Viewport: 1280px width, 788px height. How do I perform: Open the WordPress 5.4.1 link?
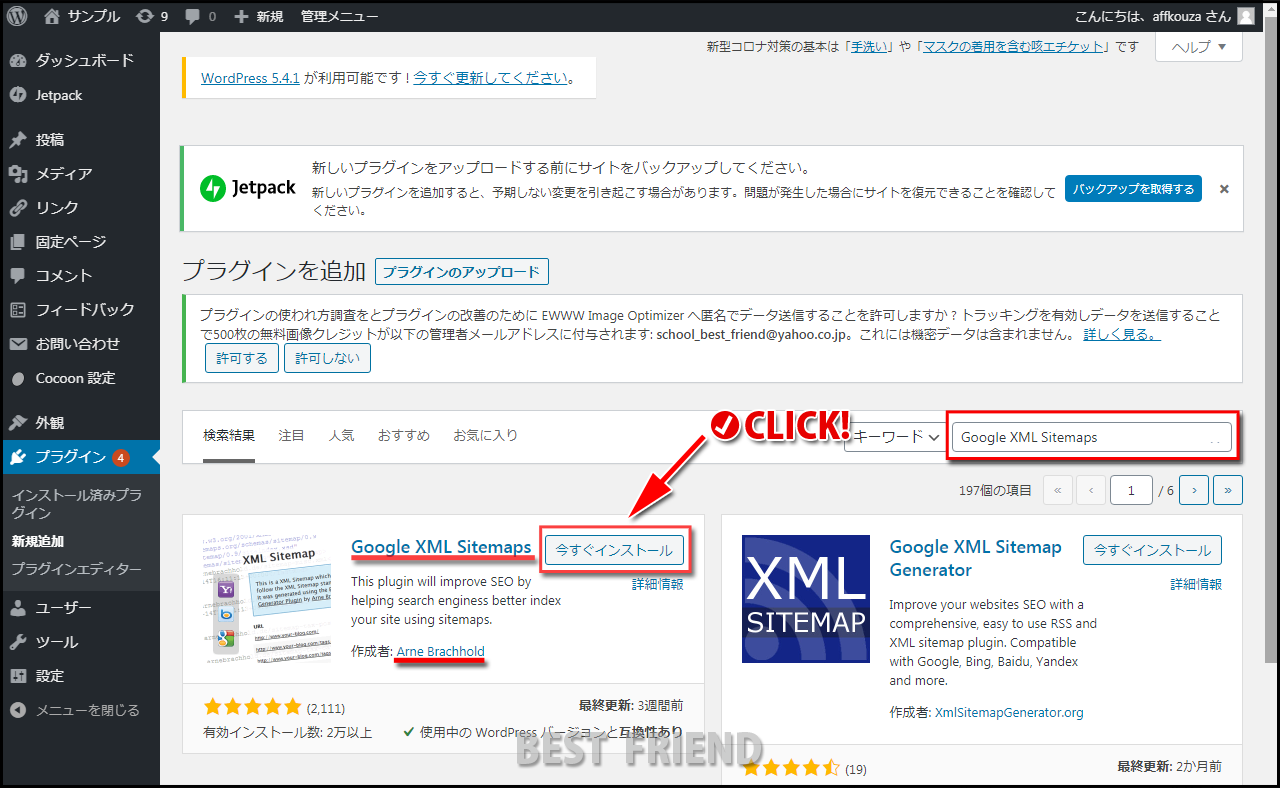coord(251,78)
